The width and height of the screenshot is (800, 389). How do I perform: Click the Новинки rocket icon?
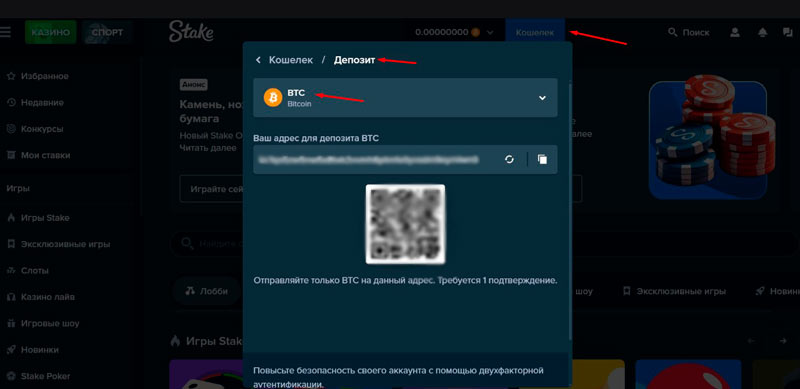[11, 350]
